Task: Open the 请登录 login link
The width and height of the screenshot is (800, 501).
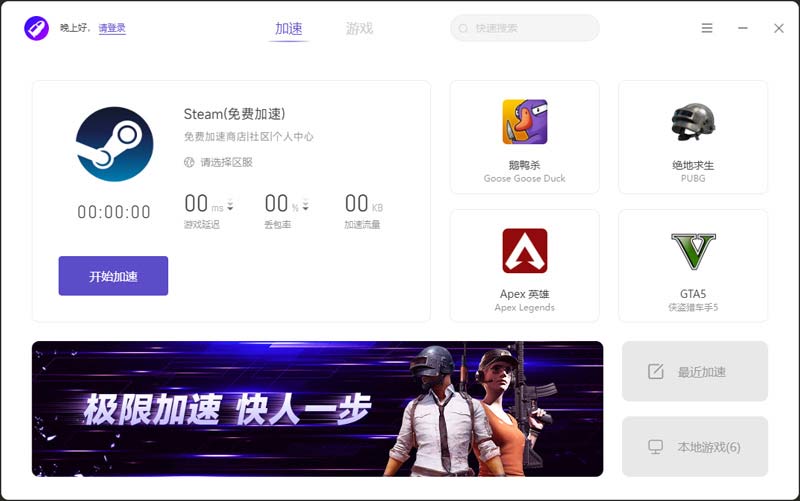Action: pyautogui.click(x=112, y=28)
